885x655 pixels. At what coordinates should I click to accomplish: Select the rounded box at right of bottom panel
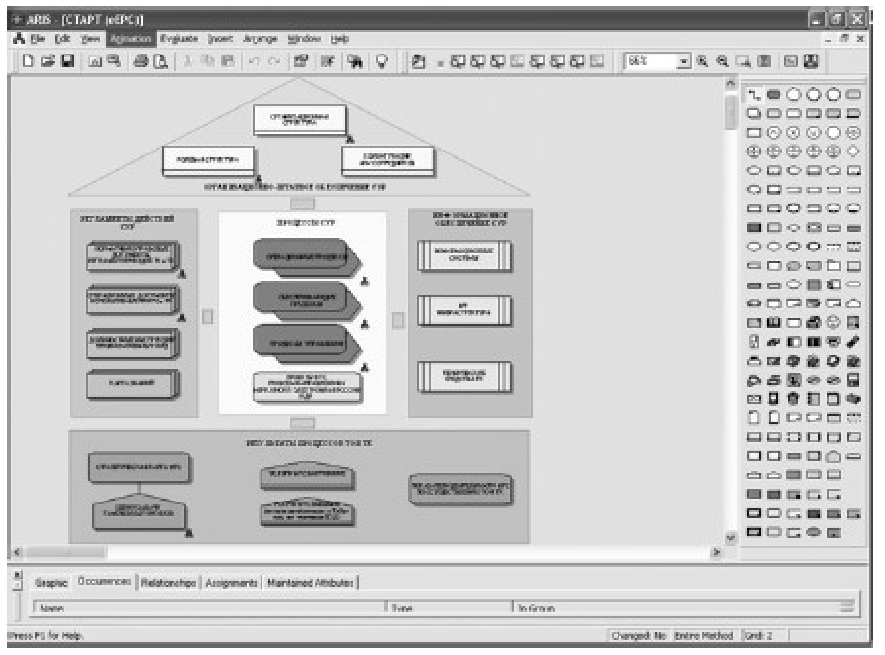pos(461,489)
